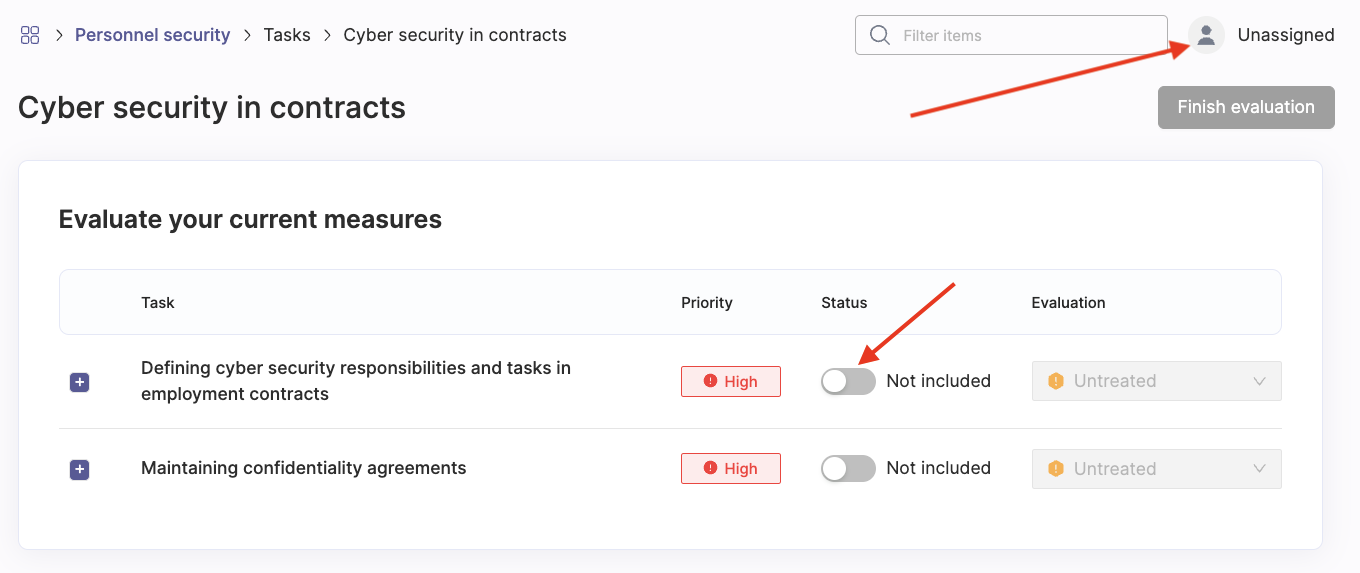Focus the Filter items search field

tap(1011, 35)
